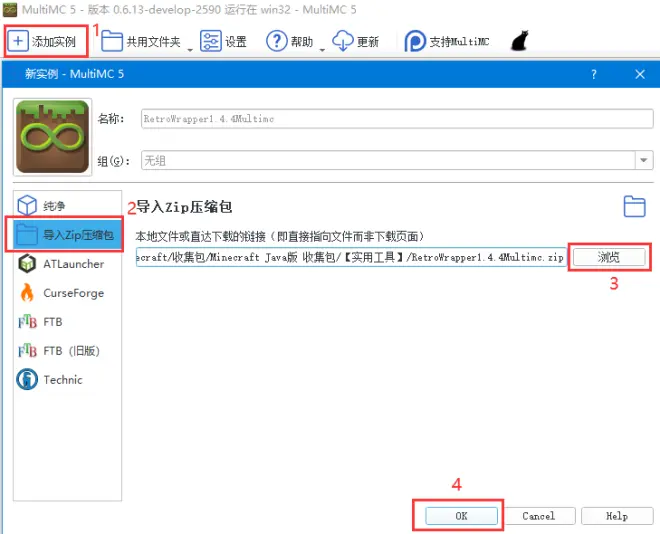Click the instance icon with green infinity

click(x=53, y=137)
